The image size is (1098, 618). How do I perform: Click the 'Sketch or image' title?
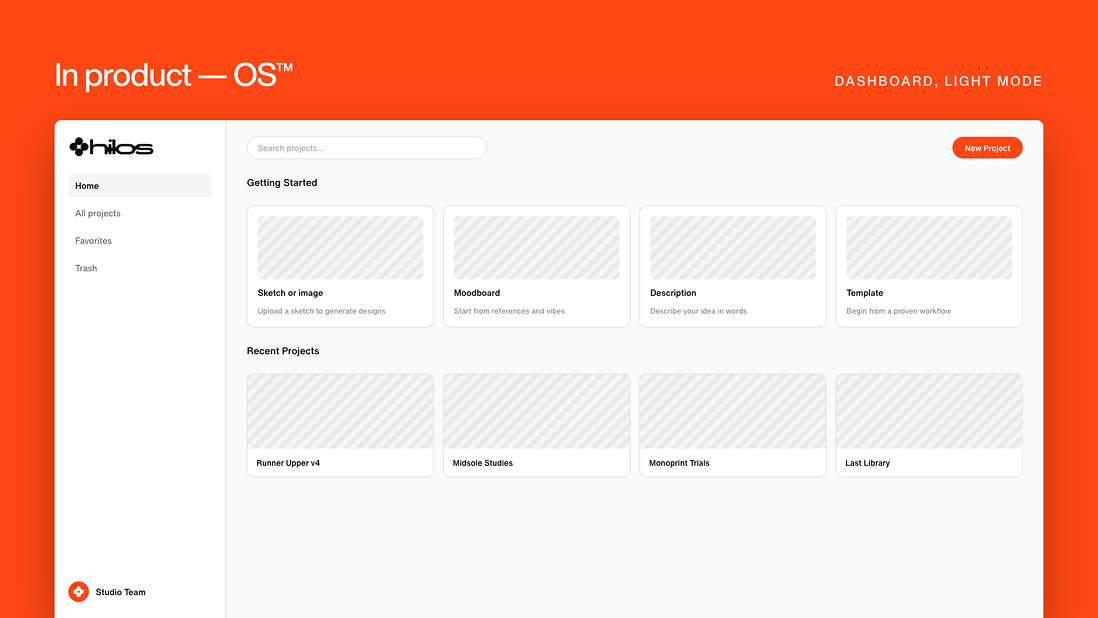[290, 293]
